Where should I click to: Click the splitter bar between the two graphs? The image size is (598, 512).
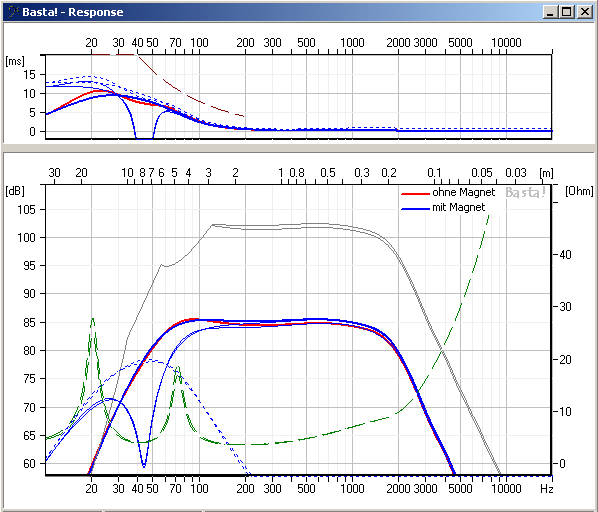299,148
